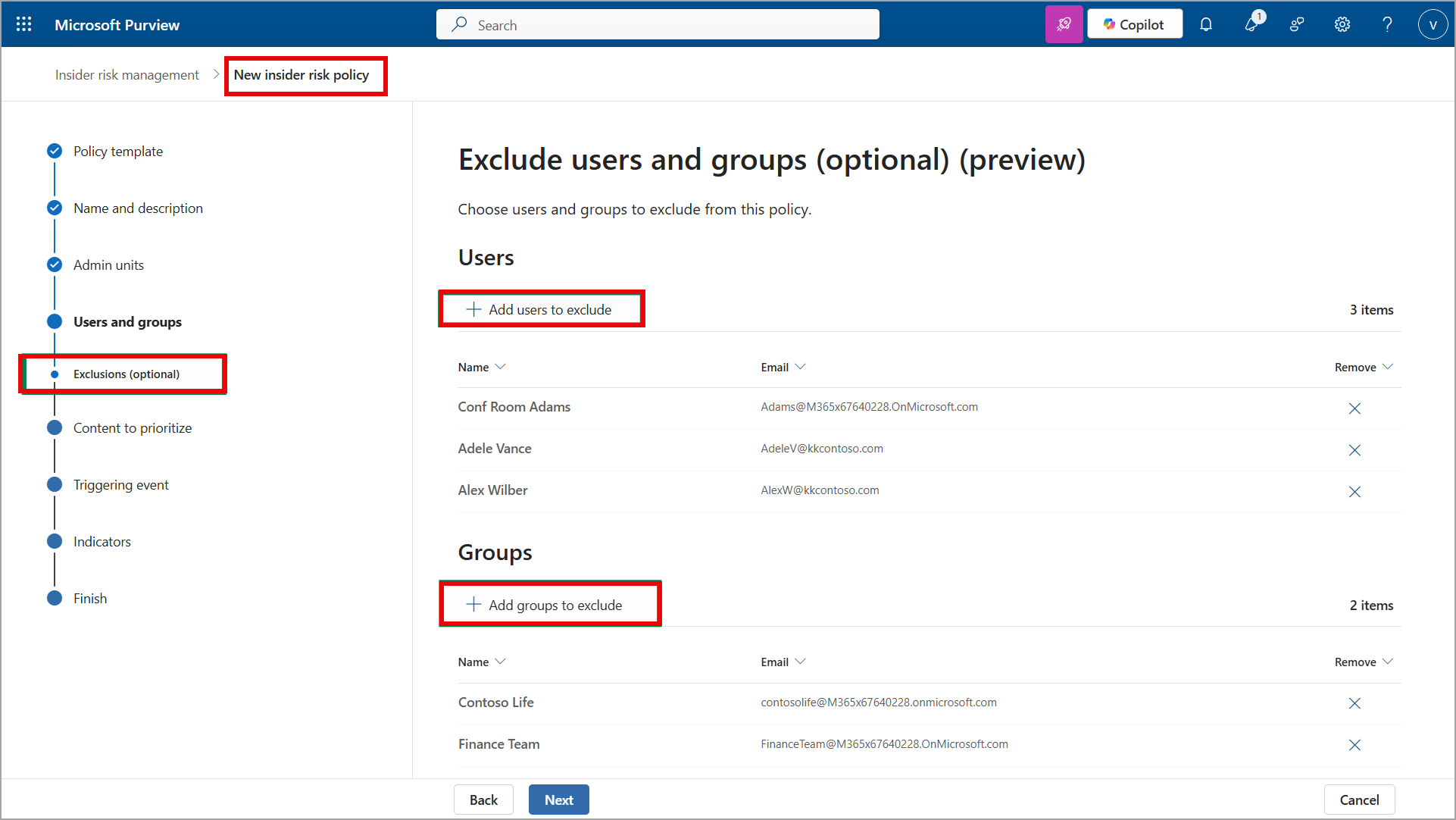The width and height of the screenshot is (1456, 820).
Task: Click Add groups to exclude
Action: 550,604
